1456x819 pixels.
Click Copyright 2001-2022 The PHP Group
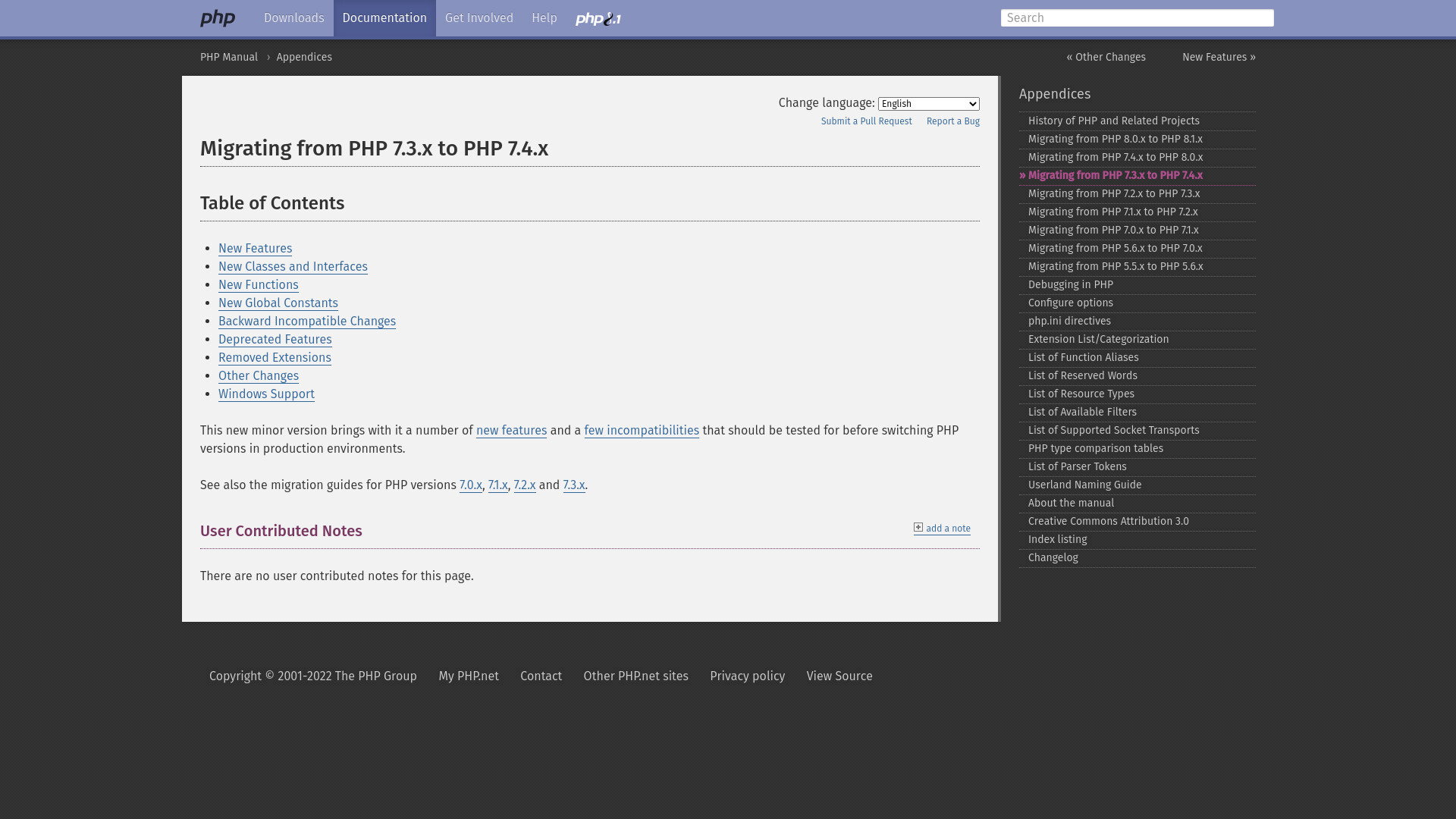pyautogui.click(x=312, y=676)
